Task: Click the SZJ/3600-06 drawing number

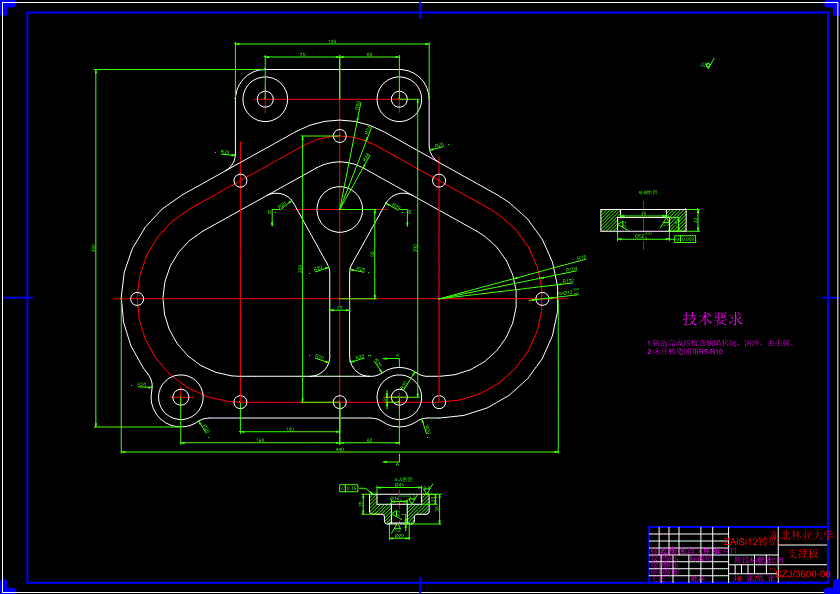Action: (x=802, y=574)
